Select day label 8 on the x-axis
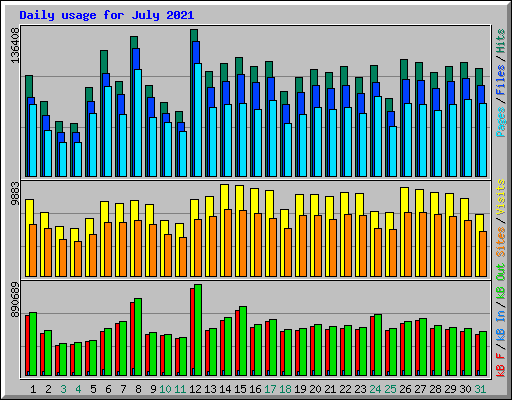The height and width of the screenshot is (400, 512). (x=138, y=389)
